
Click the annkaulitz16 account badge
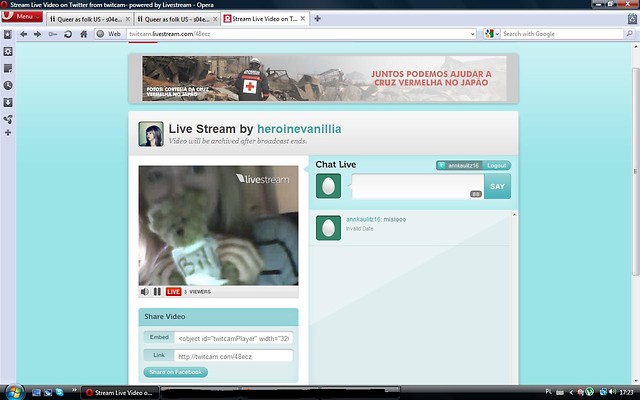pos(460,165)
